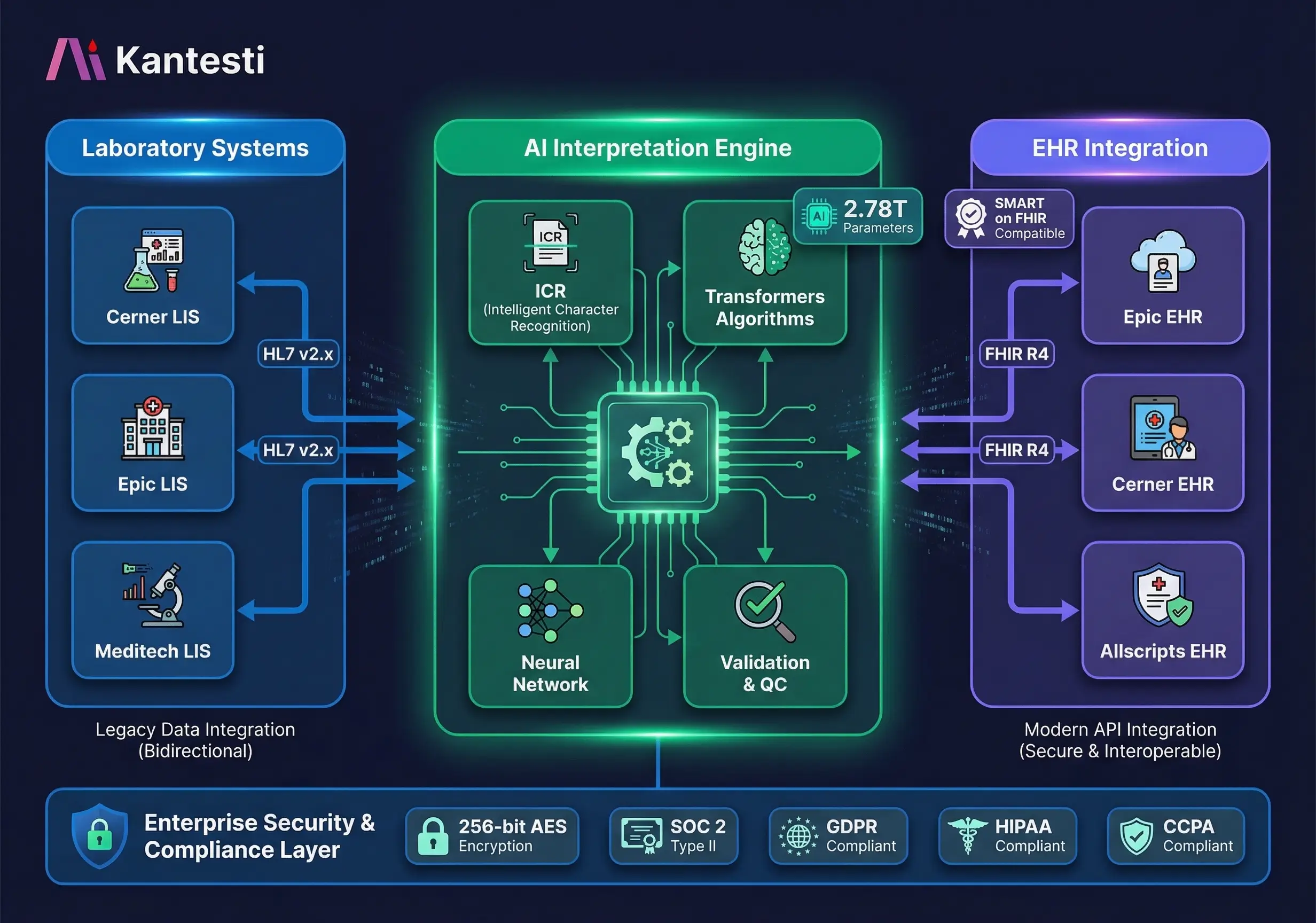Click the CCPA shield checkmark icon

pyautogui.click(x=1137, y=836)
